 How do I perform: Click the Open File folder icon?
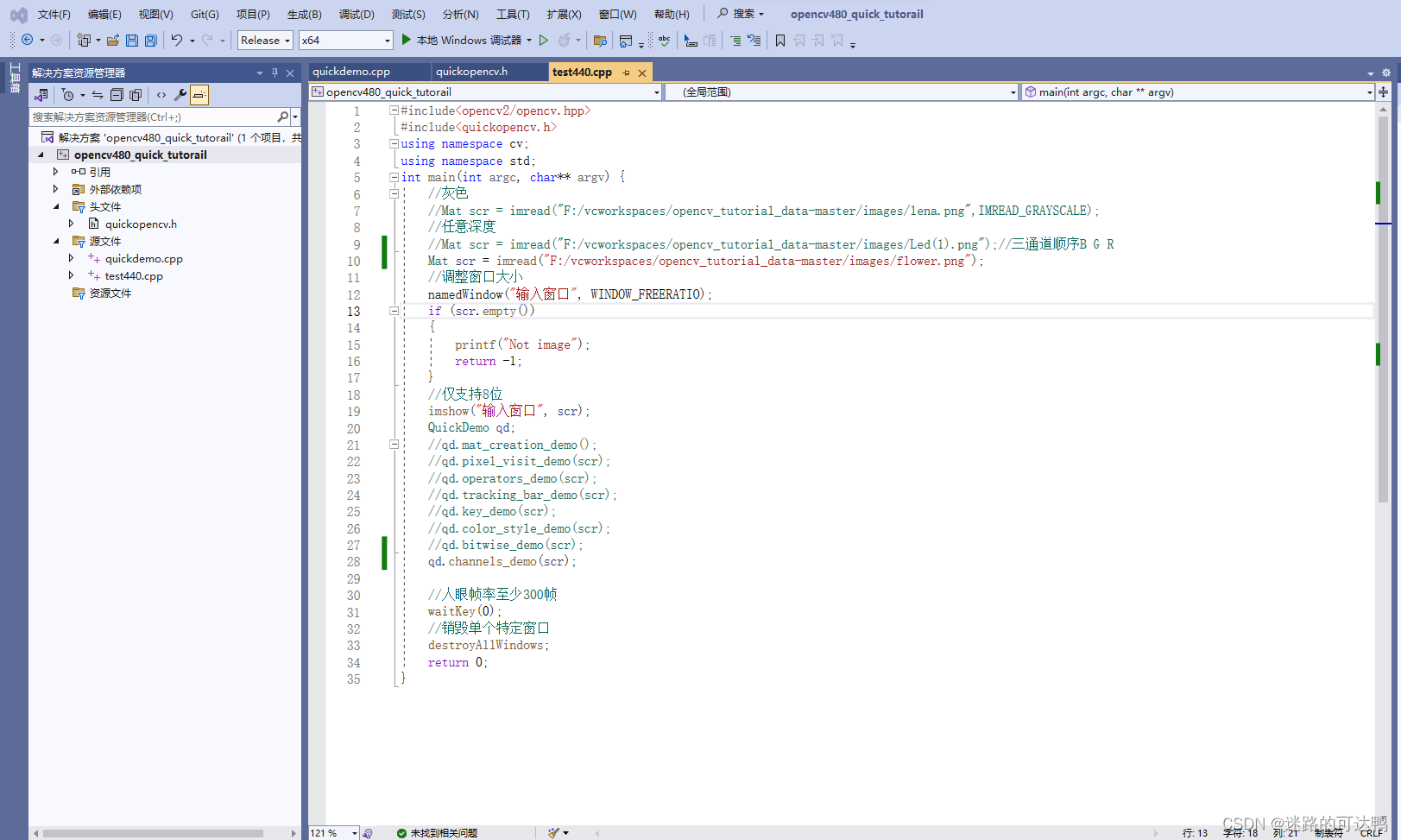113,40
